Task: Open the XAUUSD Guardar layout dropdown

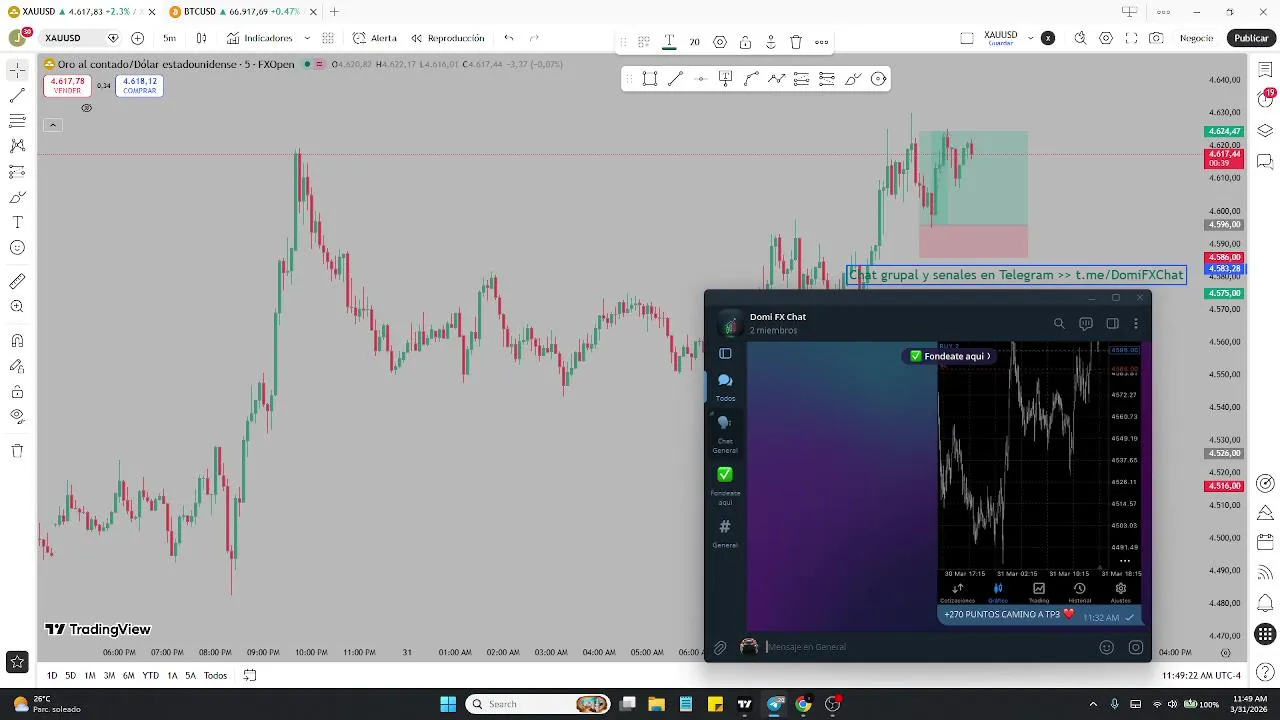Action: coord(1031,38)
